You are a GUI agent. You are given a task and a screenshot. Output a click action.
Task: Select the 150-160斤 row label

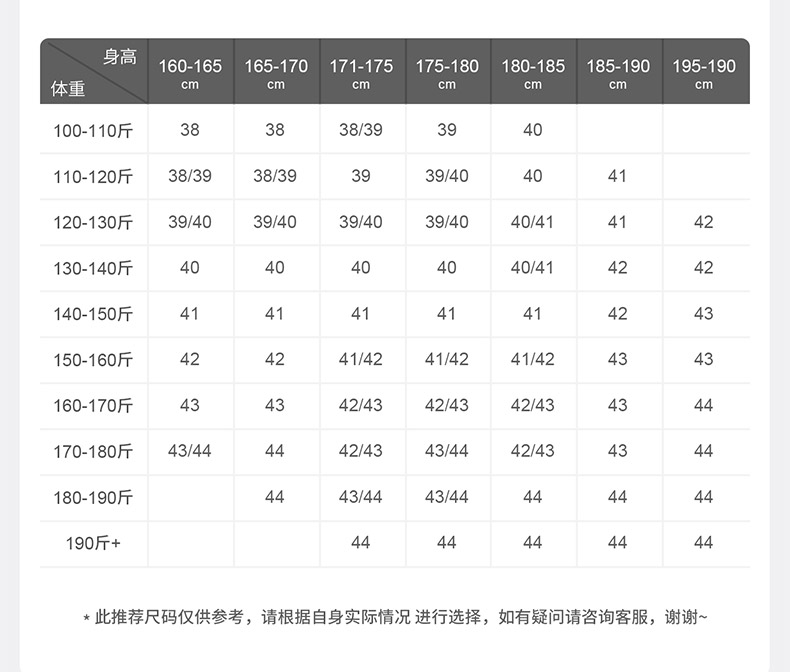pos(93,360)
